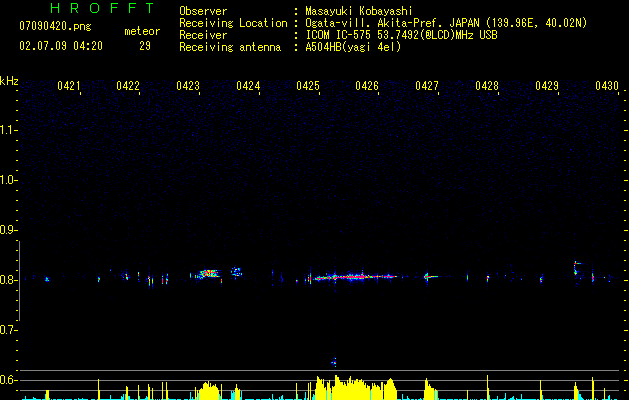Click the arrow-shaped echo at 0427
The image size is (629, 400).
click(x=430, y=276)
